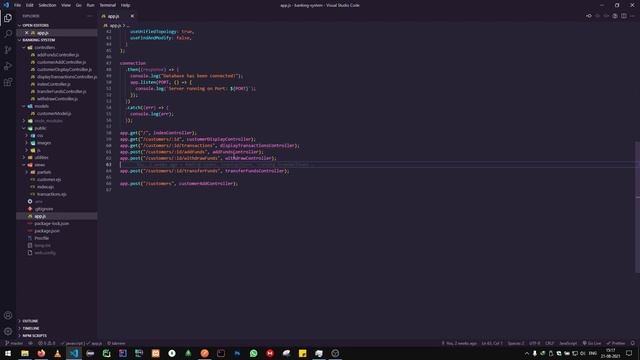Open the Terminal menu
This screenshot has width=640, height=360.
pos(108,5)
